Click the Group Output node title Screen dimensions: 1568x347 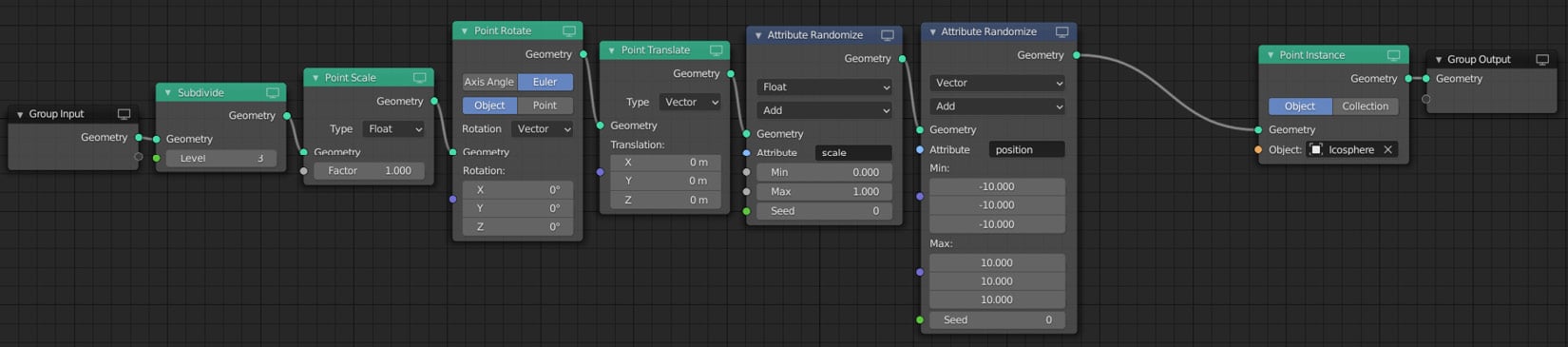pyautogui.click(x=1479, y=60)
